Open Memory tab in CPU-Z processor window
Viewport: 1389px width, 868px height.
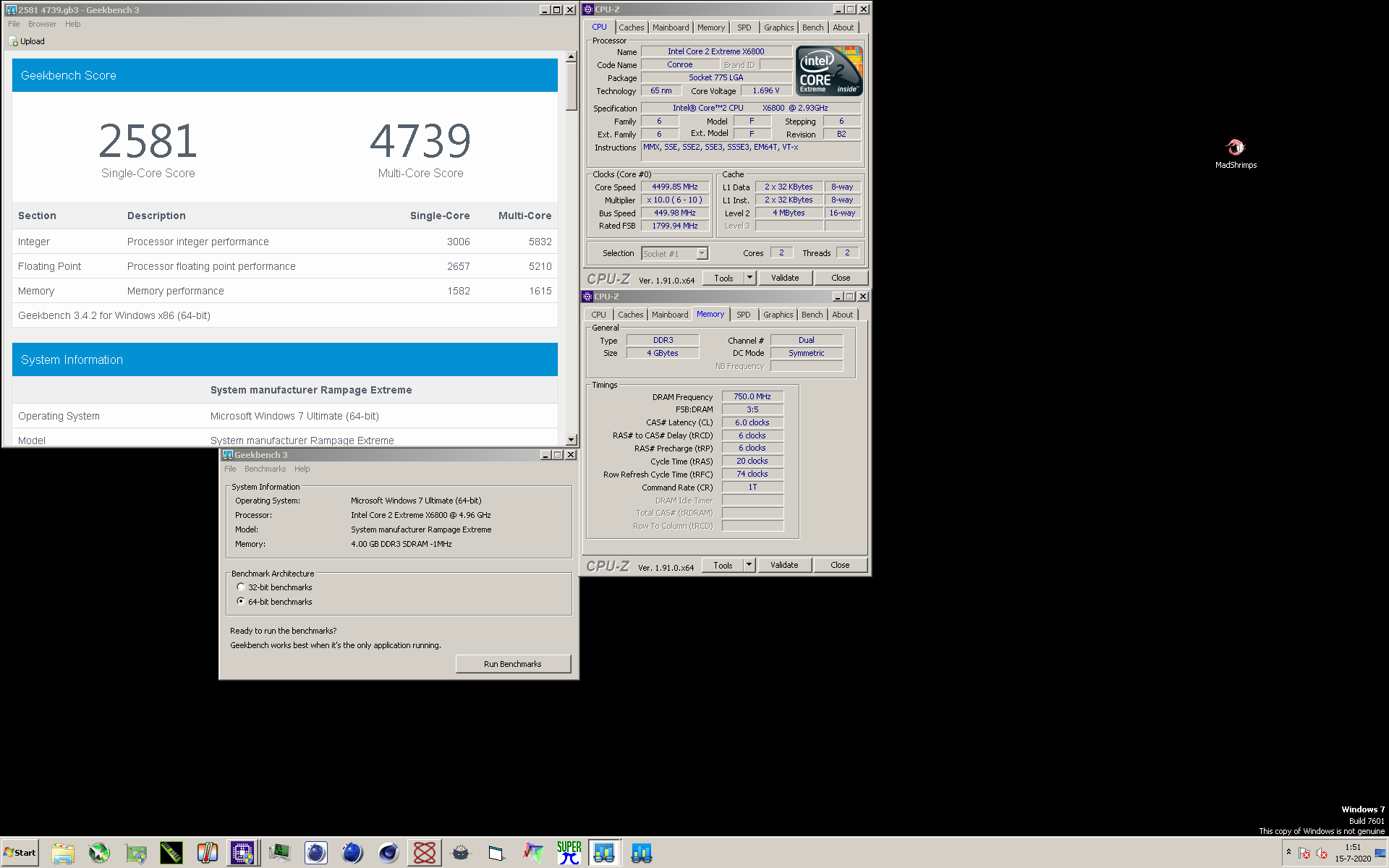click(710, 27)
